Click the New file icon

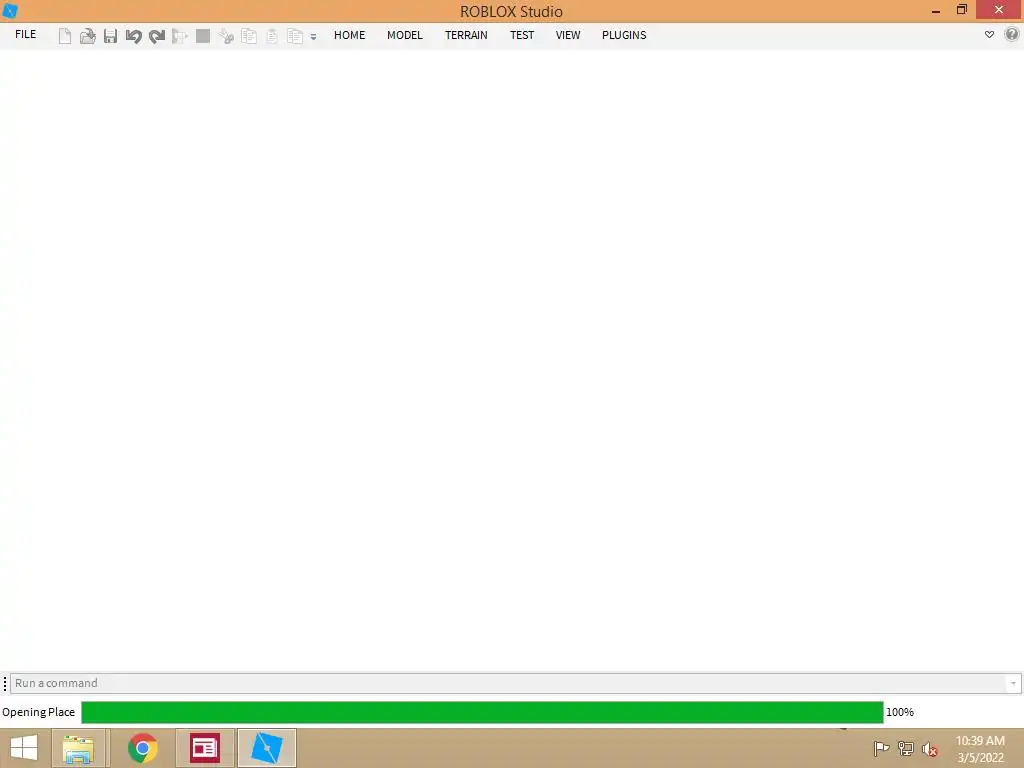click(x=65, y=36)
